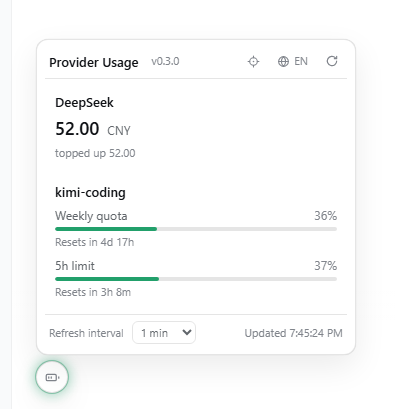Click the 'topped up 52.00' text

click(95, 153)
